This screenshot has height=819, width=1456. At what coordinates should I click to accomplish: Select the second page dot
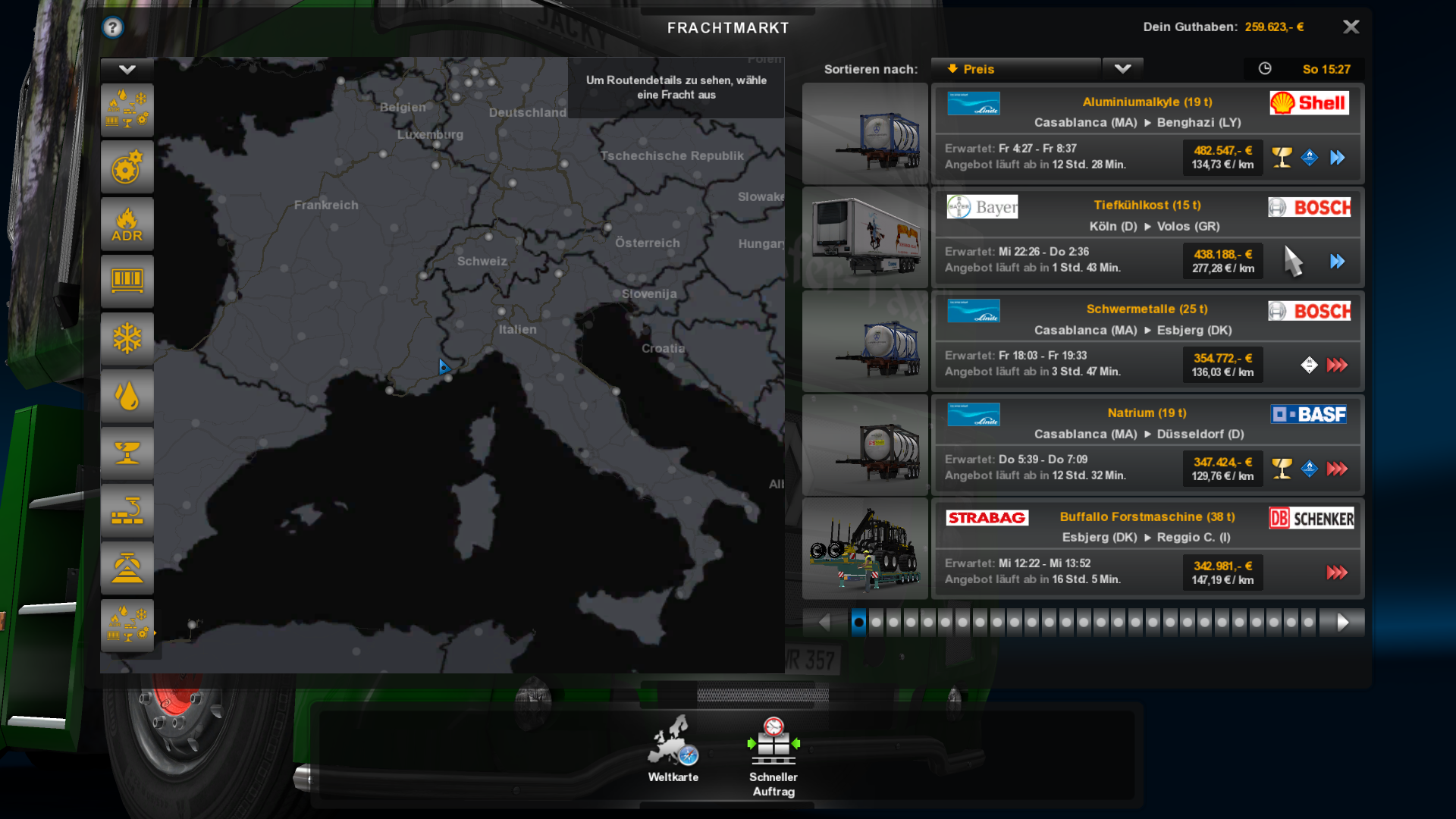(x=876, y=623)
